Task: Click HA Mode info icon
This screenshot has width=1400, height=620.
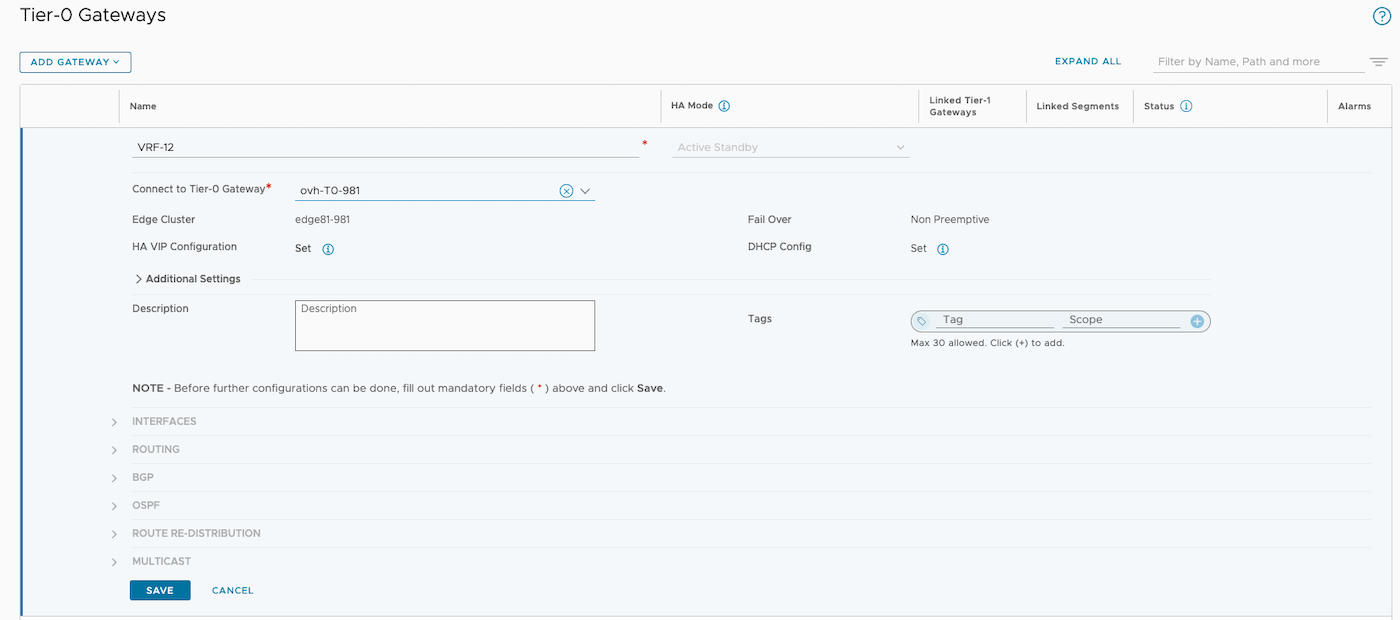Action: pyautogui.click(x=724, y=106)
